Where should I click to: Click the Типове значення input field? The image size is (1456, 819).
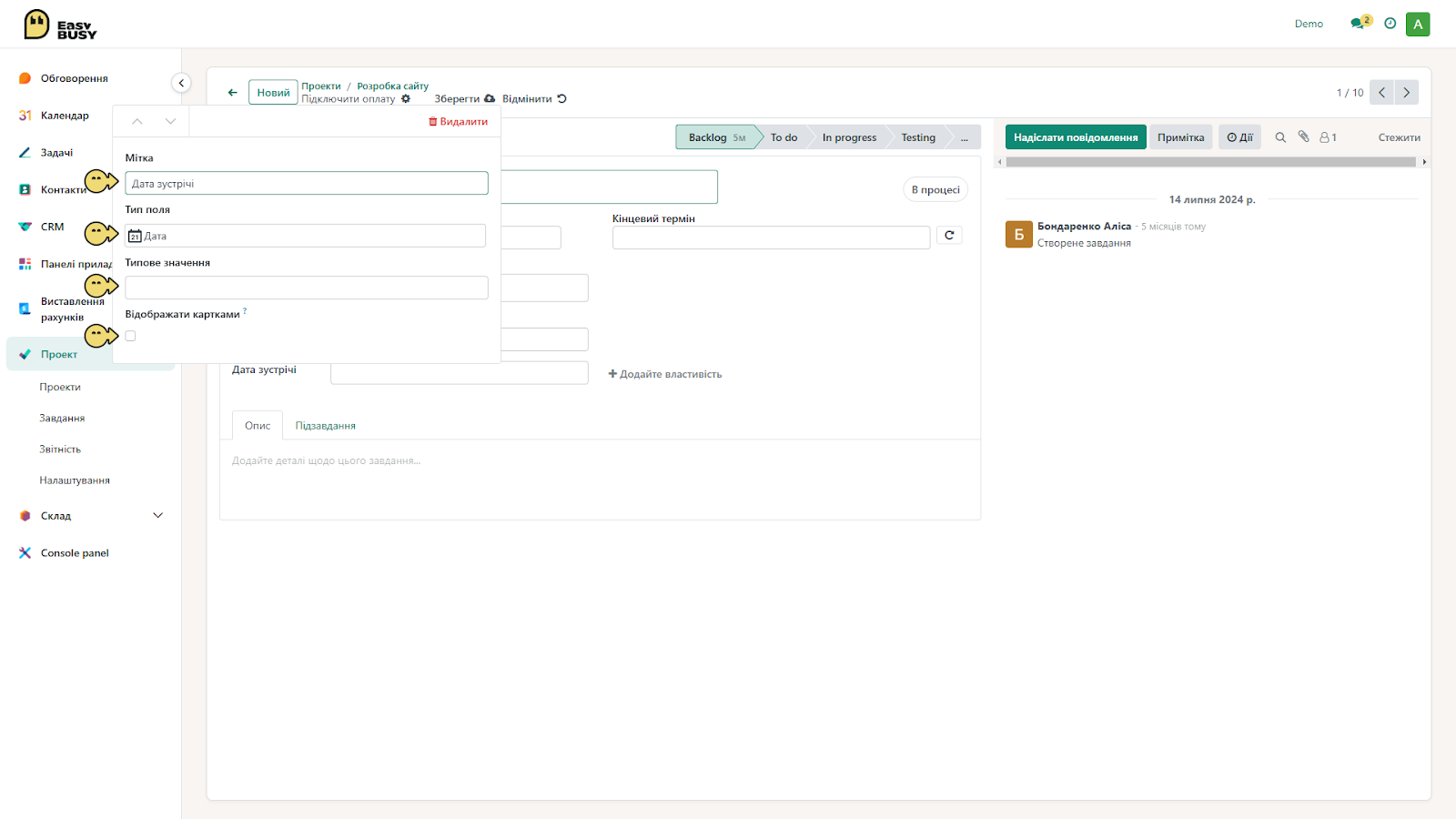tap(307, 288)
